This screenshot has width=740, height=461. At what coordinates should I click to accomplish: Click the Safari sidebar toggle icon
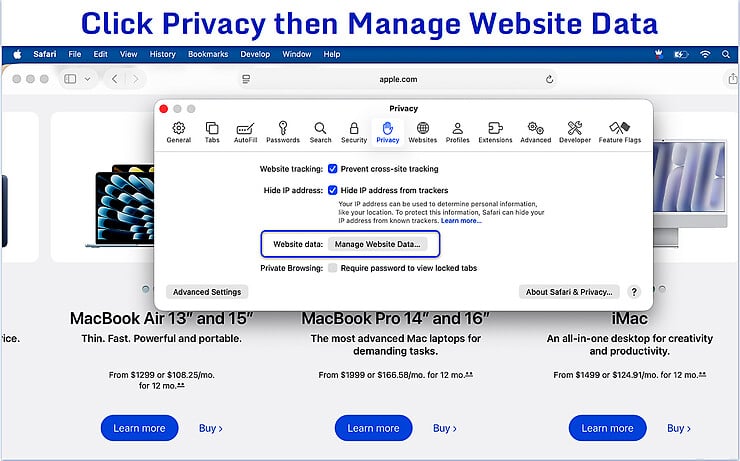pyautogui.click(x=70, y=79)
